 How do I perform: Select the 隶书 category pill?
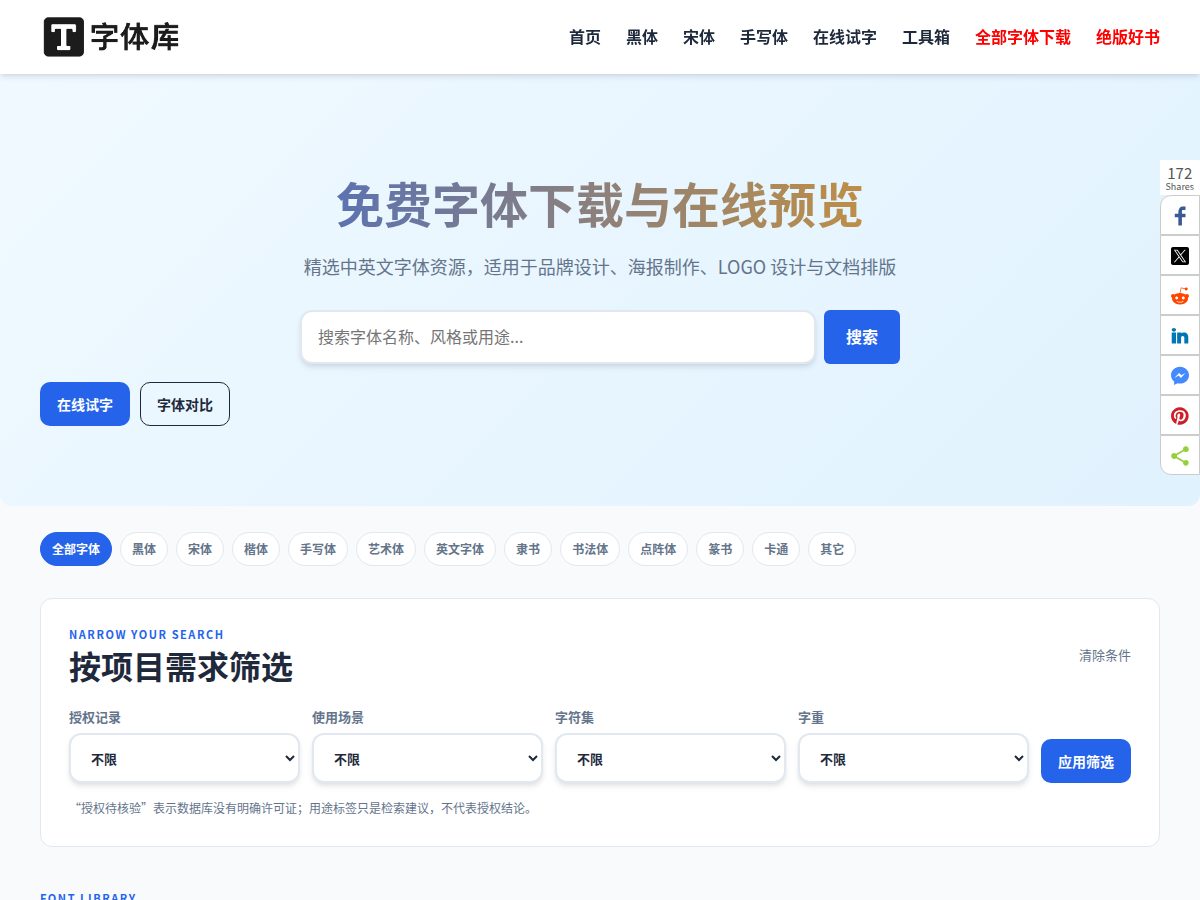(528, 549)
